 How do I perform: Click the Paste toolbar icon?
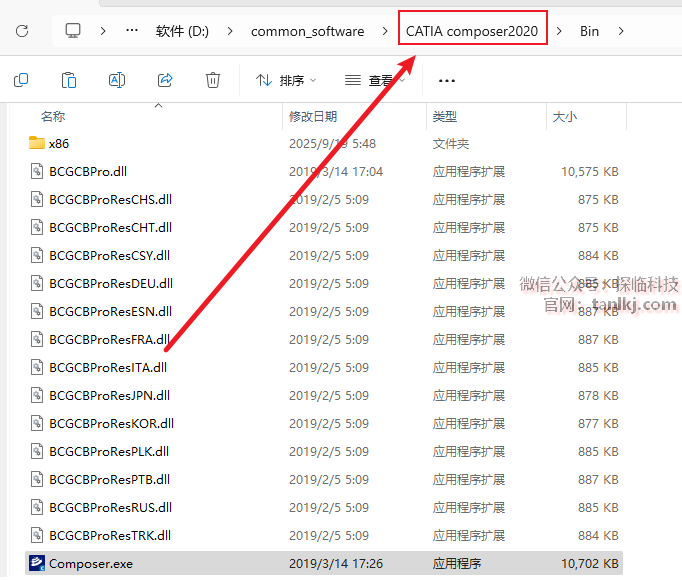tap(69, 80)
